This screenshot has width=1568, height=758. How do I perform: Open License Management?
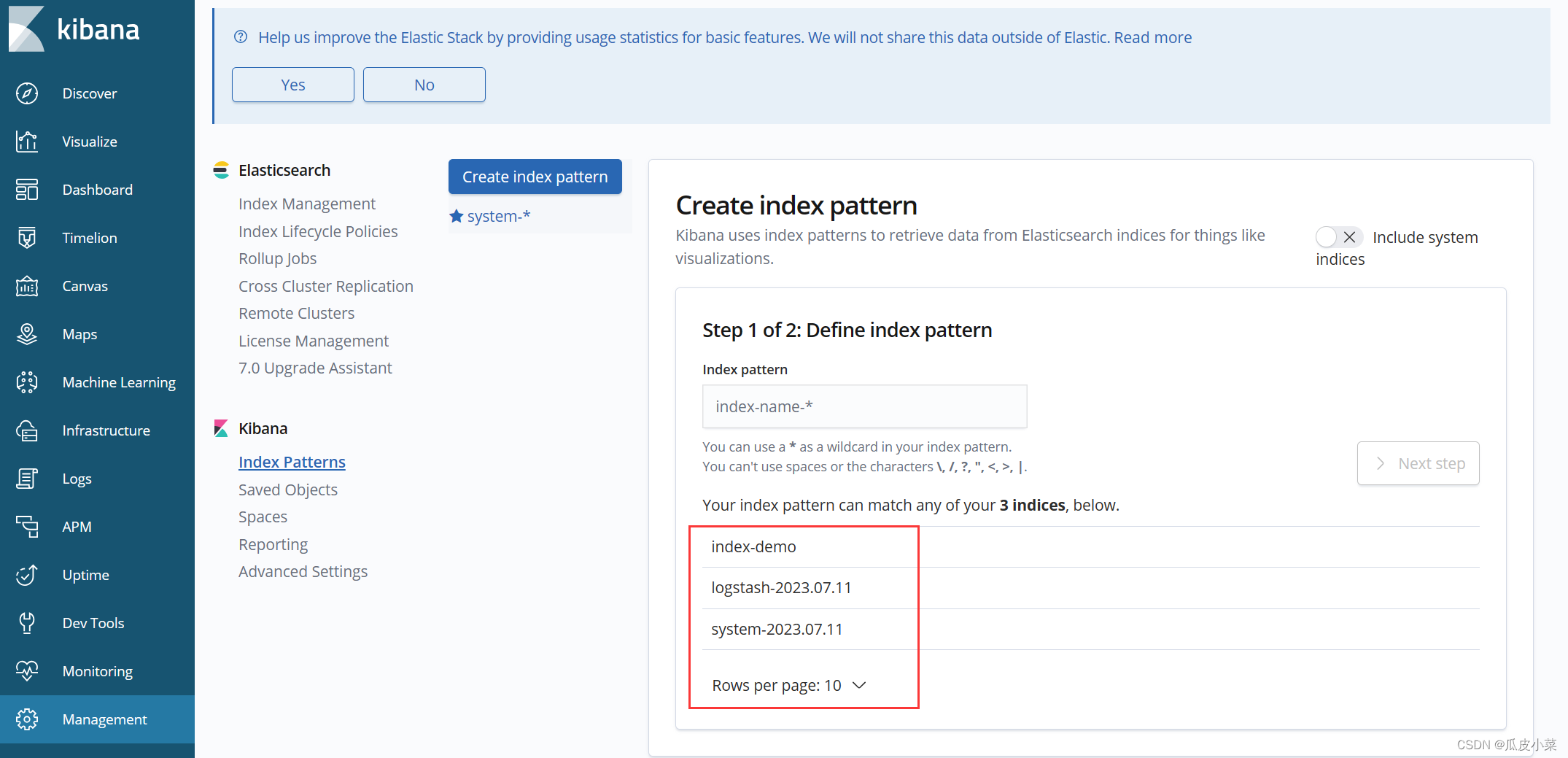point(314,341)
